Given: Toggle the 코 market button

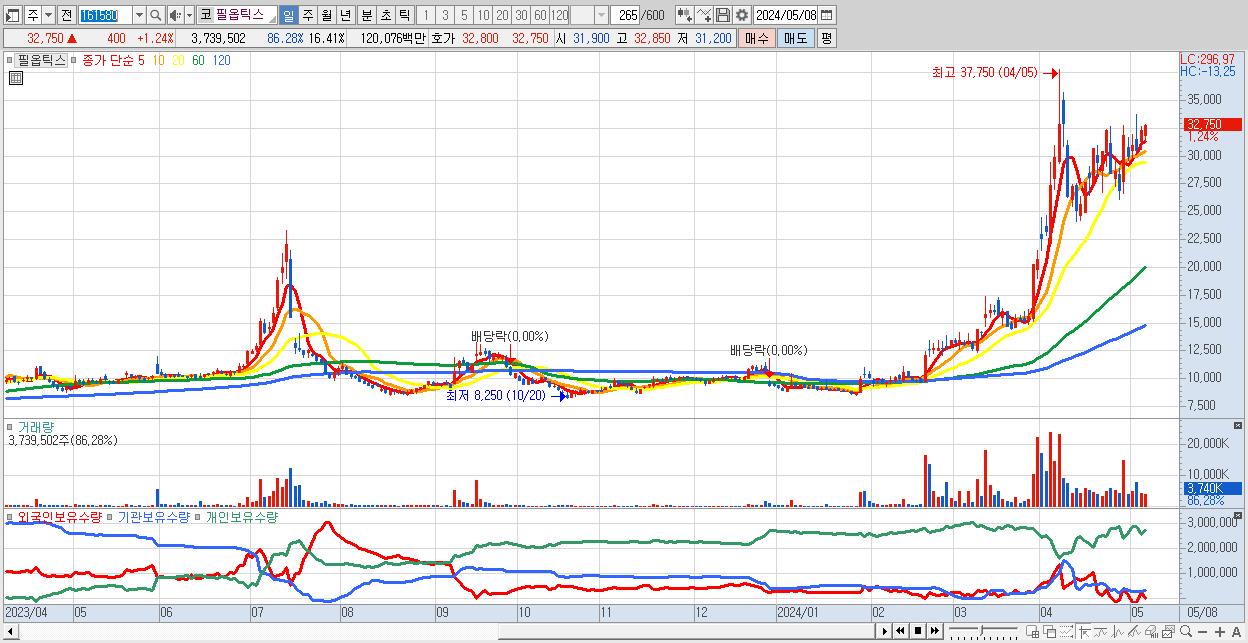Looking at the screenshot, I should pos(205,15).
